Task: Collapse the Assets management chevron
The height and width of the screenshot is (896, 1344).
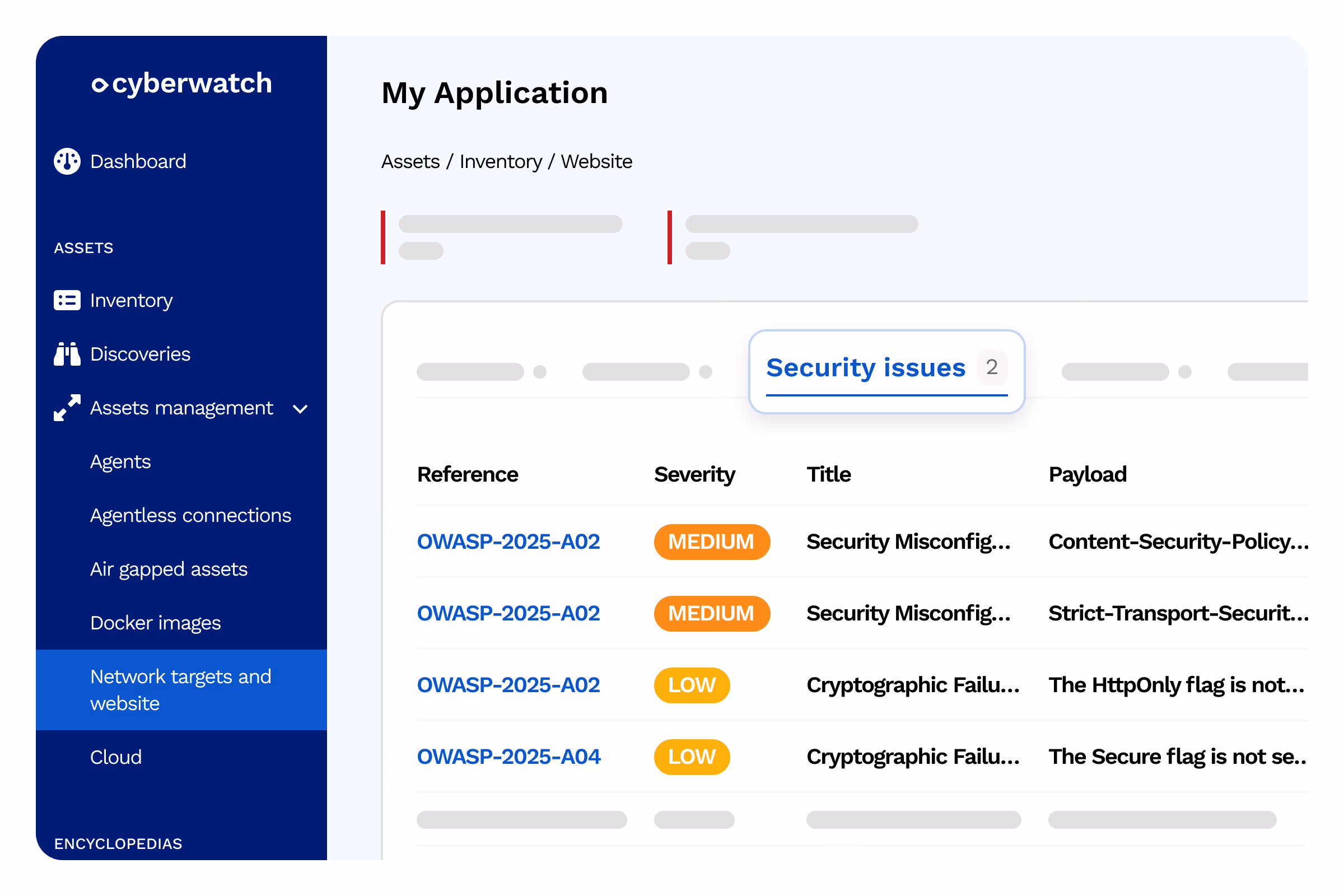Action: [x=301, y=409]
